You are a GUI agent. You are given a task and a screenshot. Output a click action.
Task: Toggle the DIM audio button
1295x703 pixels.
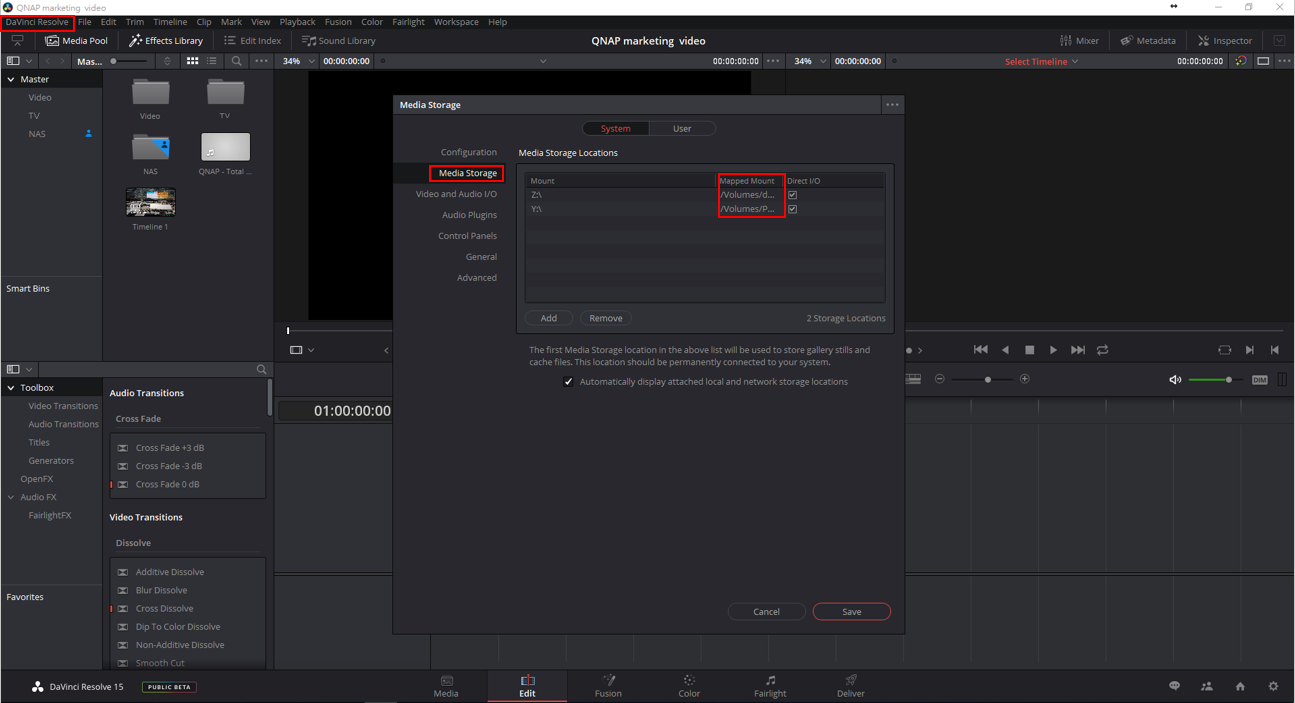click(x=1259, y=380)
